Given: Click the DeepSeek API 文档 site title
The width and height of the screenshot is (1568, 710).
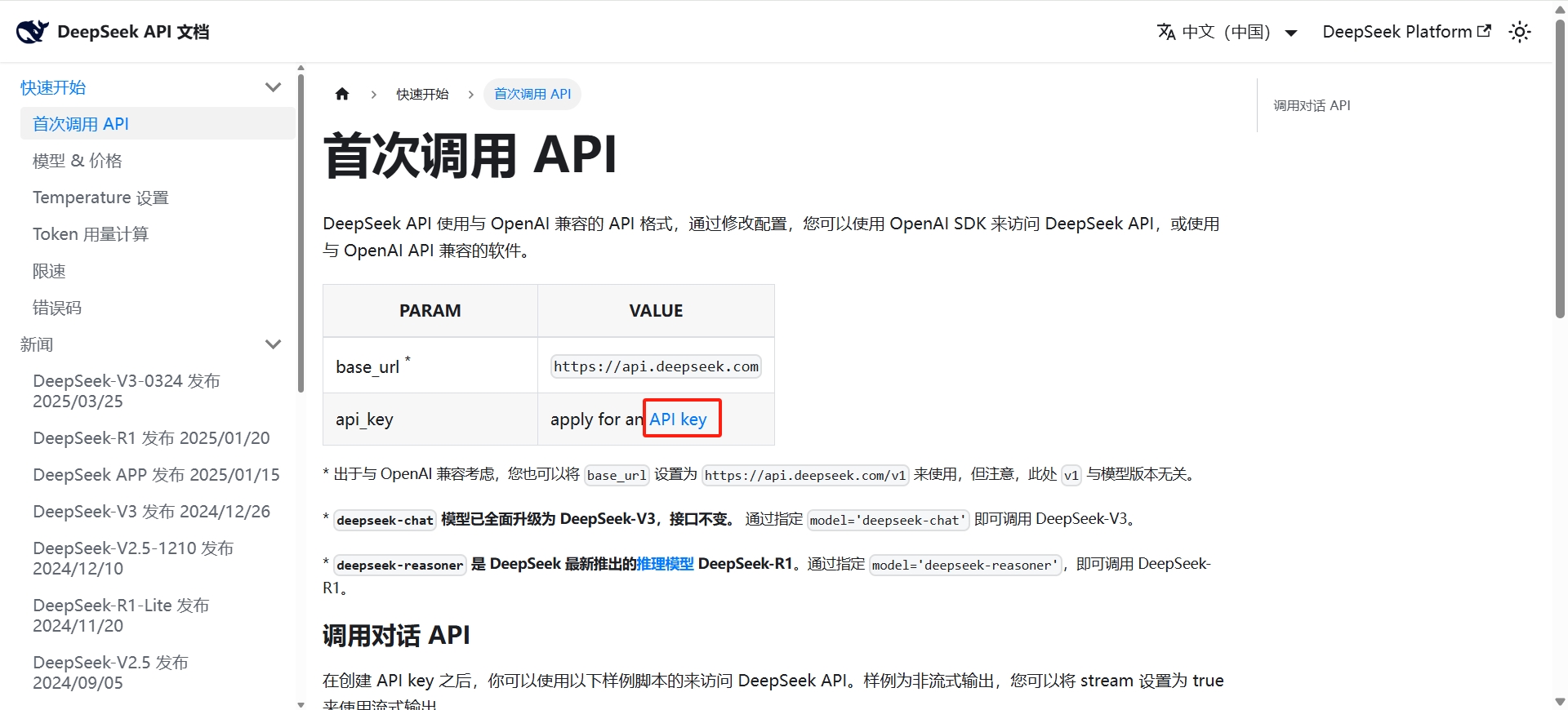Looking at the screenshot, I should pos(133,32).
